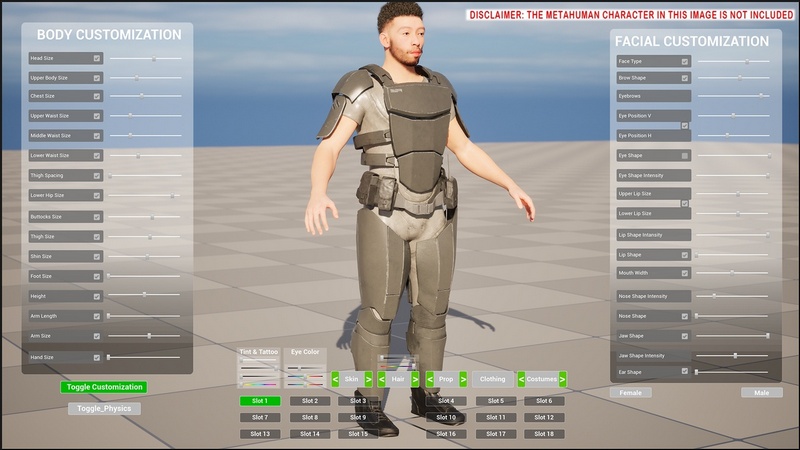Toggle the Head Size checkbox
The width and height of the screenshot is (800, 450).
[x=97, y=59]
